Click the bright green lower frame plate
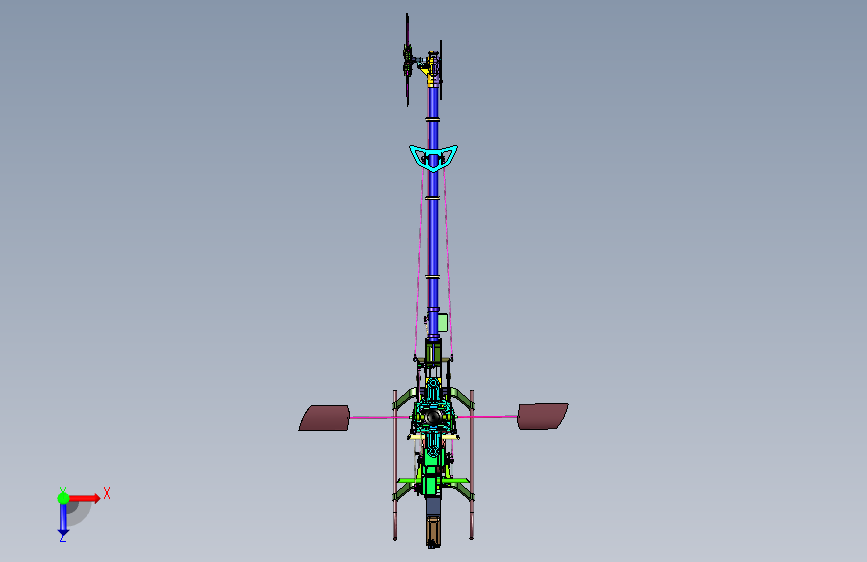Image resolution: width=867 pixels, height=562 pixels. click(430, 480)
